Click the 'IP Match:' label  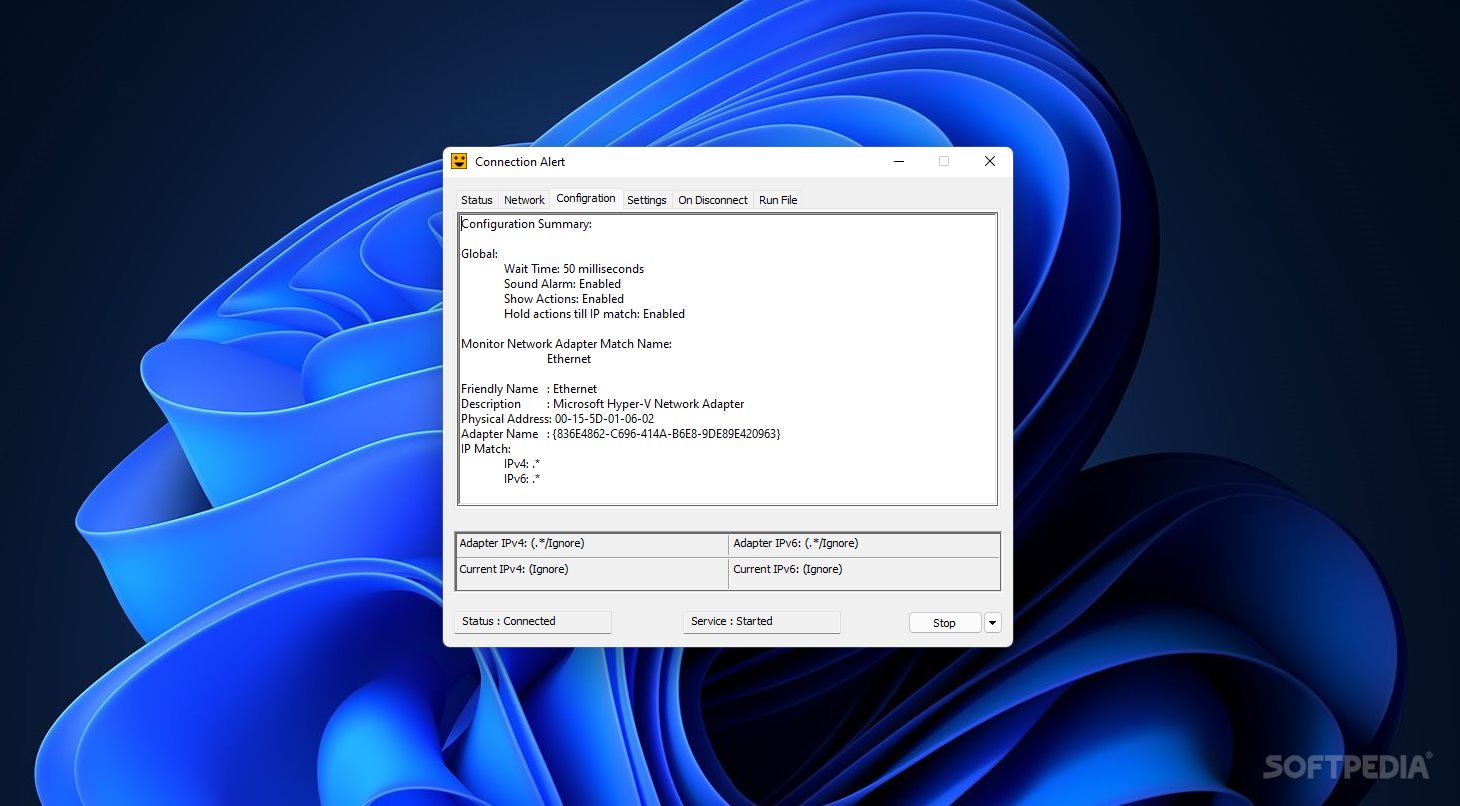pos(486,449)
